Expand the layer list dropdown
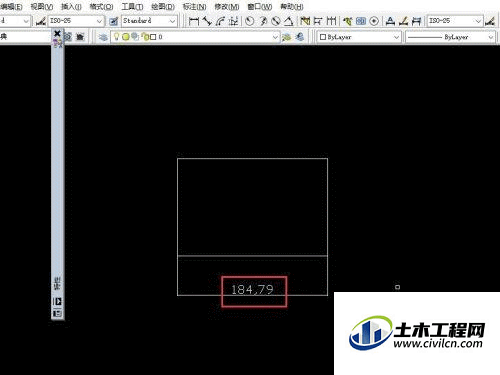500x375 pixels. tap(275, 37)
